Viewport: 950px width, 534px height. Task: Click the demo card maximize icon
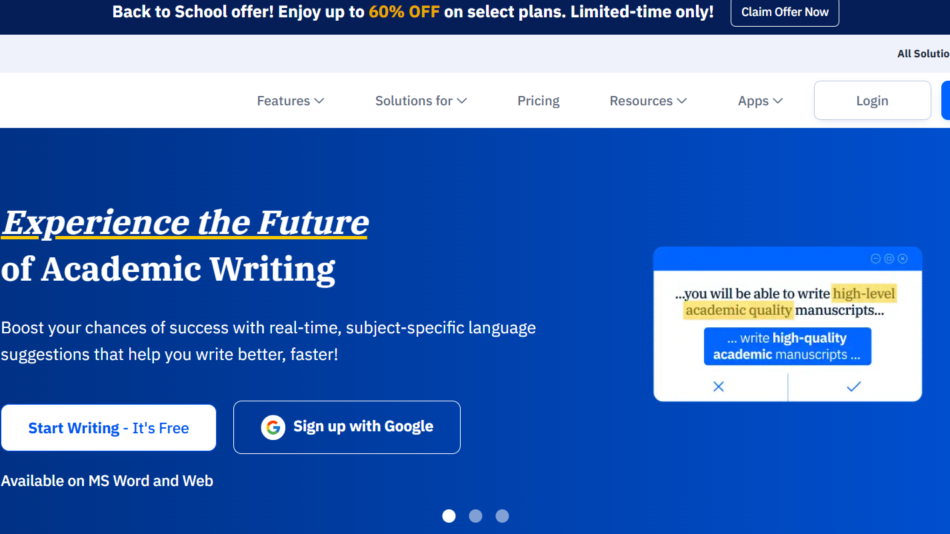[889, 259]
